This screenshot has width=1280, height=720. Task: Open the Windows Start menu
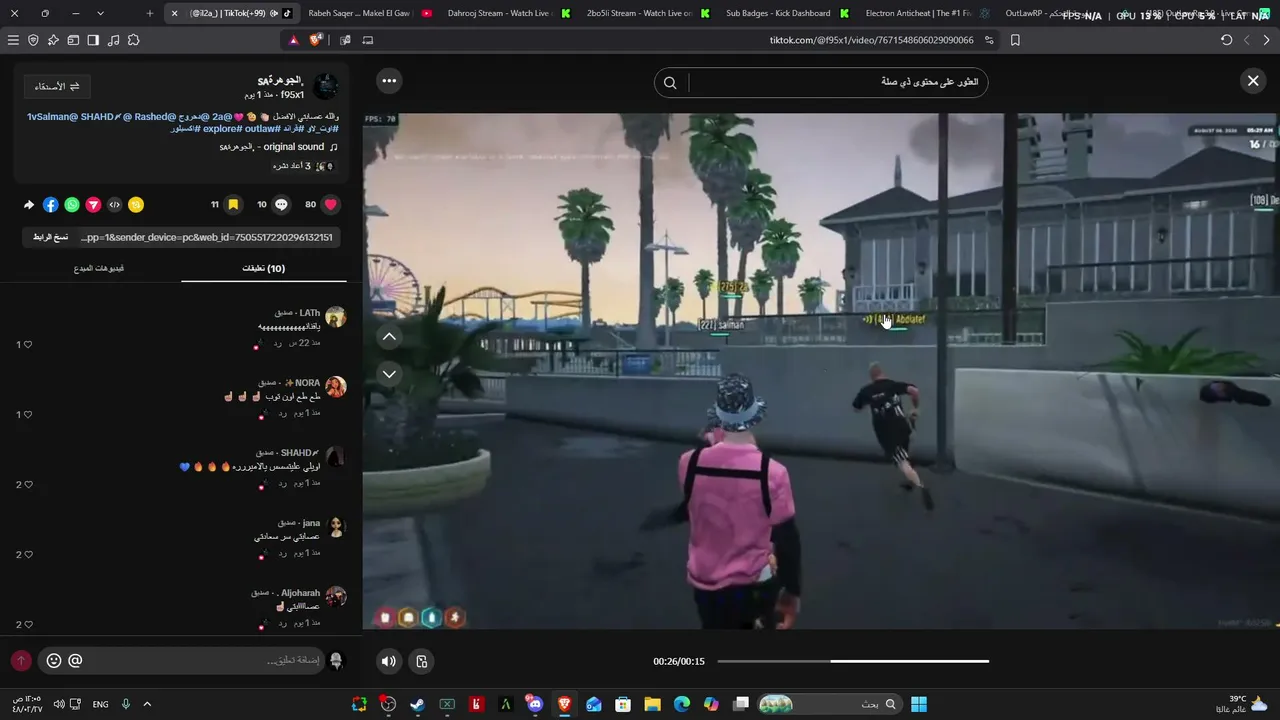pos(919,704)
